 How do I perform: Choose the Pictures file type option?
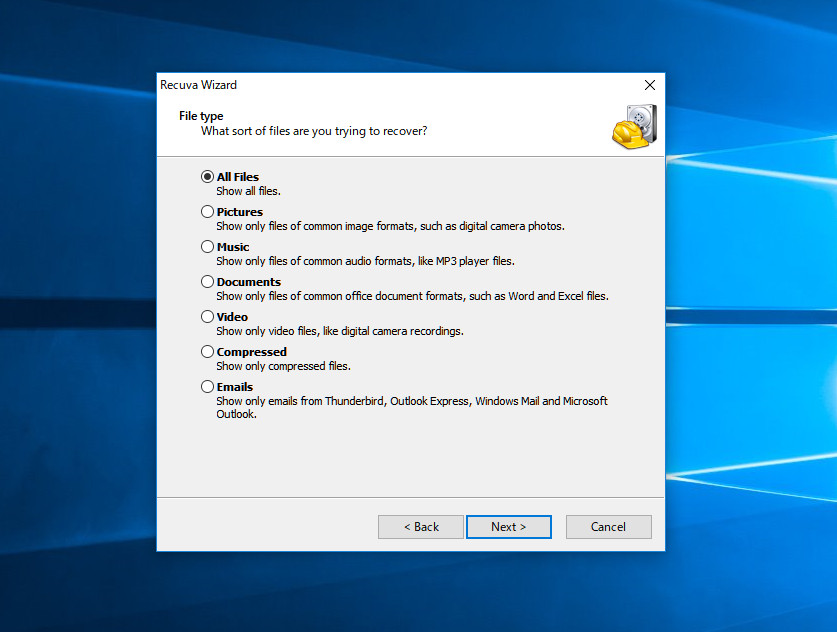click(x=208, y=212)
